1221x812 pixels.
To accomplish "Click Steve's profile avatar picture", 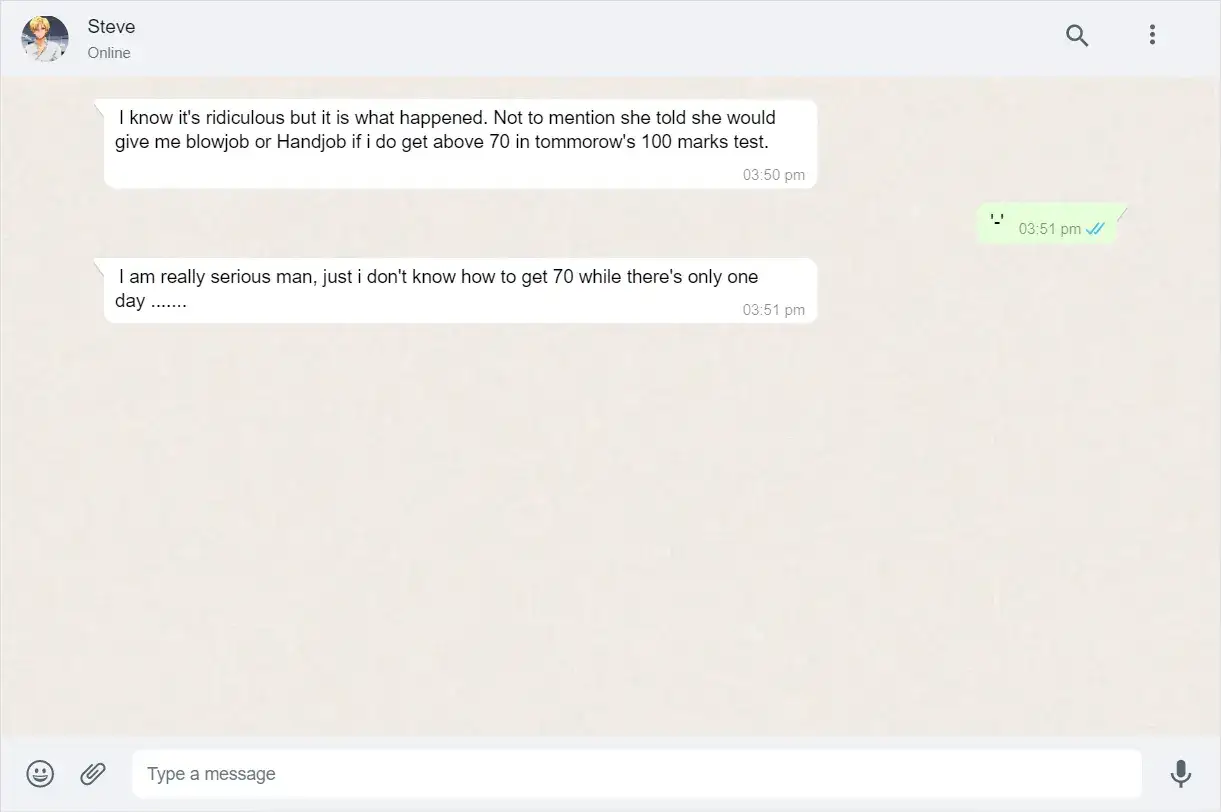I will [x=45, y=39].
